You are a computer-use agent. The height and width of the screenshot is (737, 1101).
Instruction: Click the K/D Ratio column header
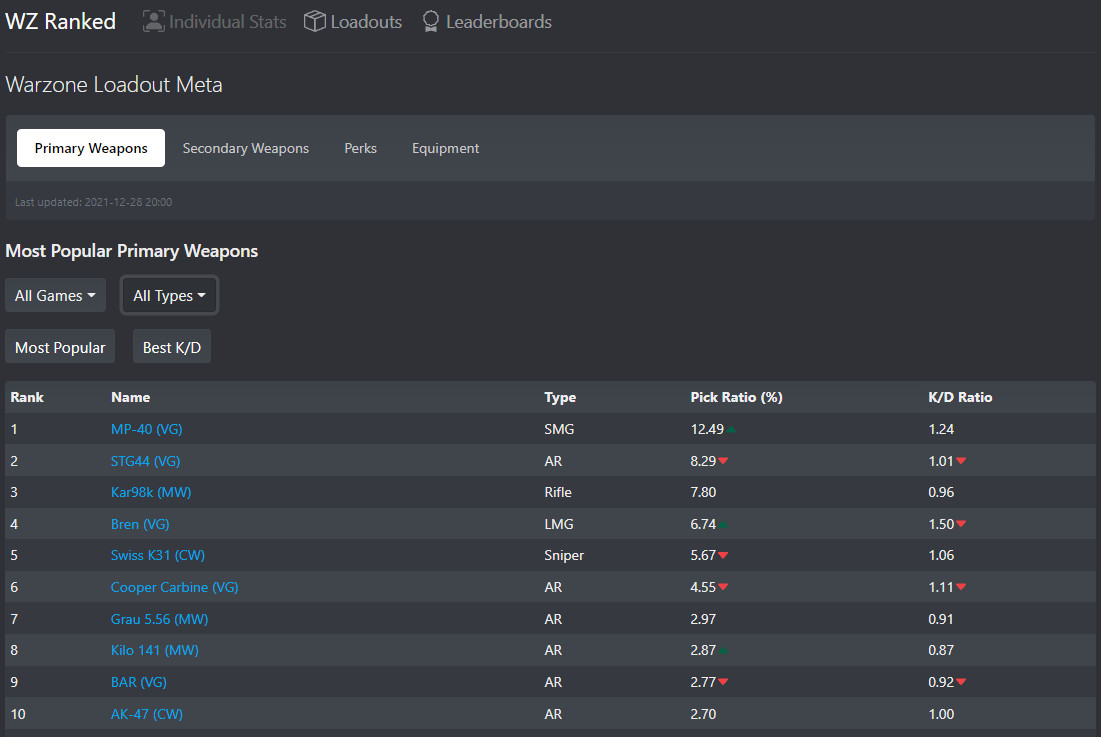[960, 397]
